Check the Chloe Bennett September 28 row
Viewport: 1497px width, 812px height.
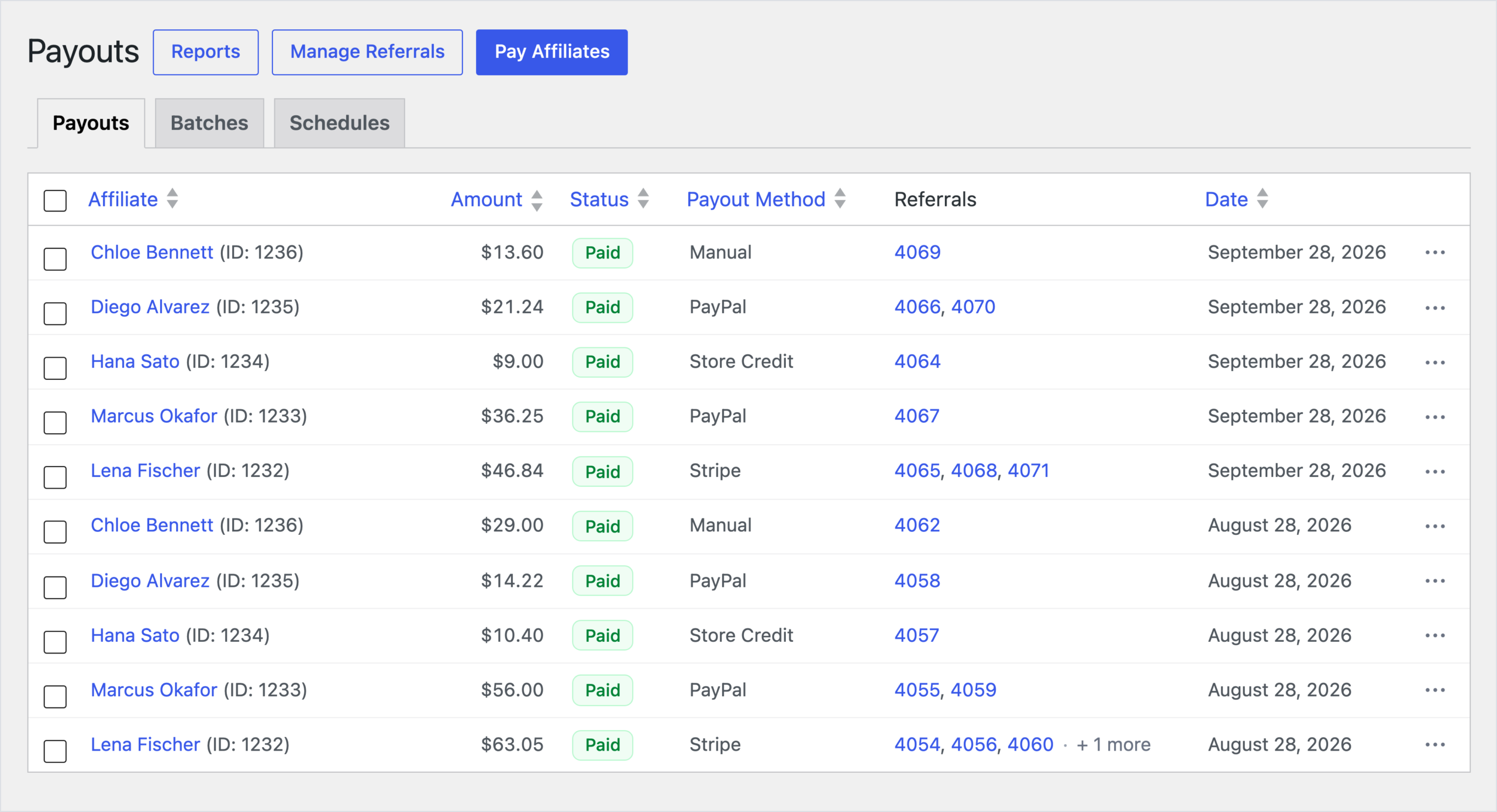pos(55,259)
